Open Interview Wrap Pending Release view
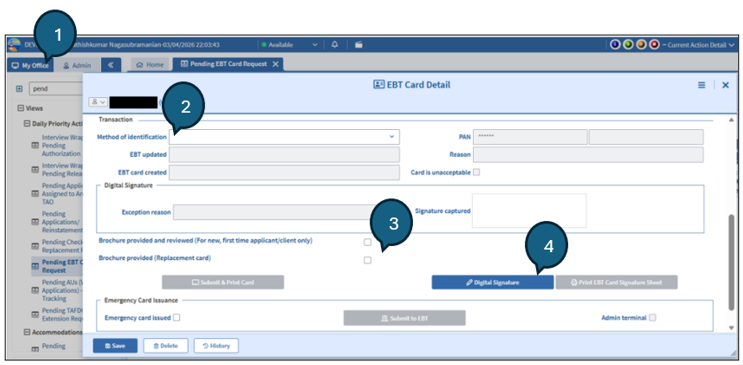The image size is (743, 365). pos(62,170)
